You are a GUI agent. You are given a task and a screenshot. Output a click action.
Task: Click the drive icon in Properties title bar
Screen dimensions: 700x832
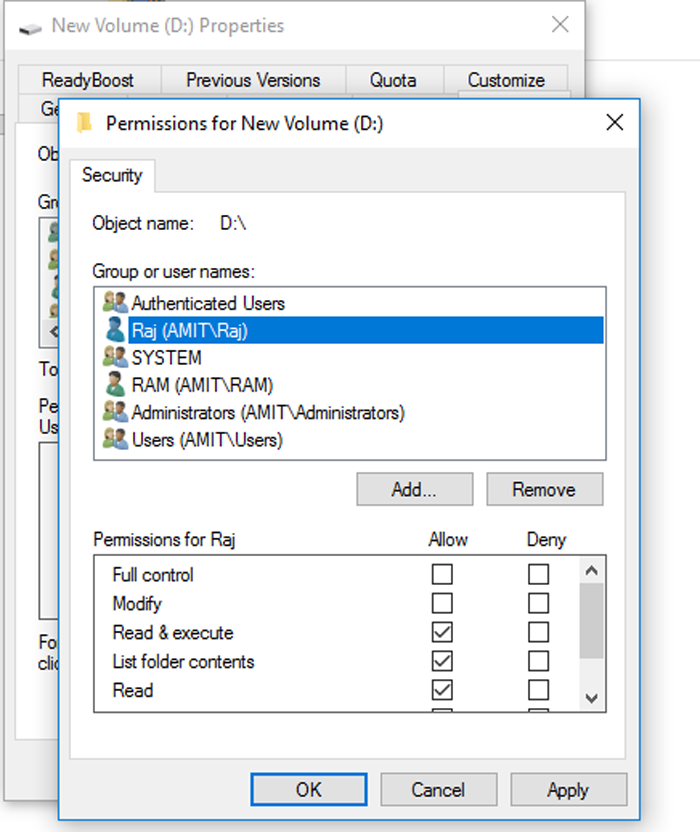[x=30, y=28]
